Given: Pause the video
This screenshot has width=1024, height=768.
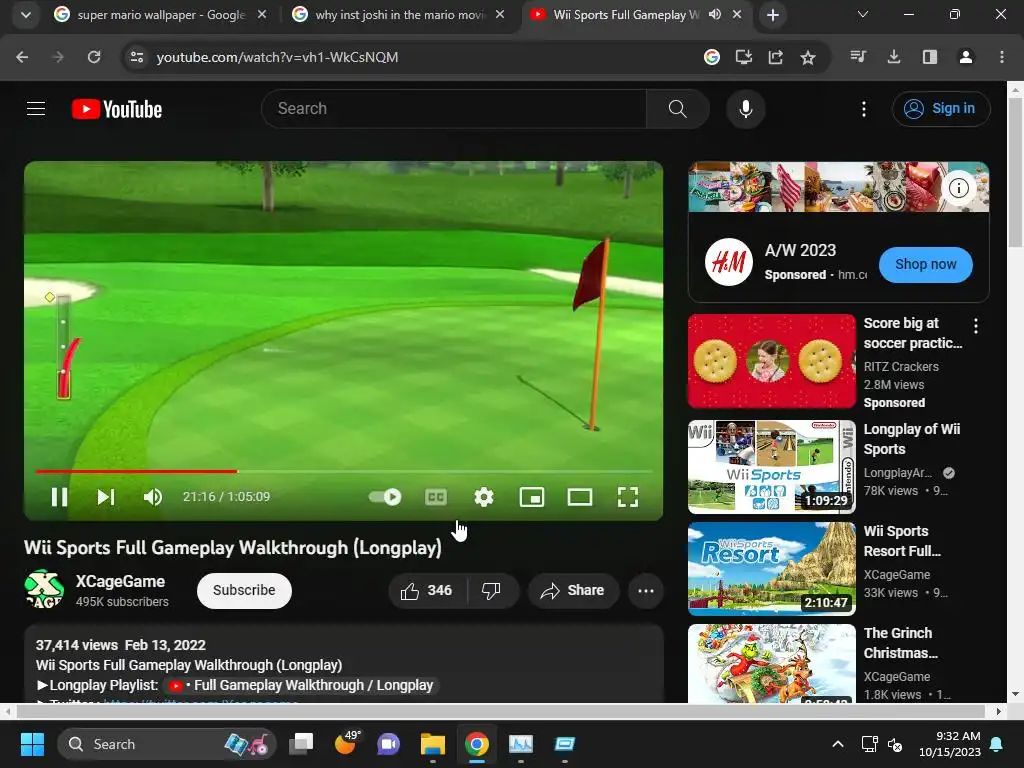Looking at the screenshot, I should [59, 497].
